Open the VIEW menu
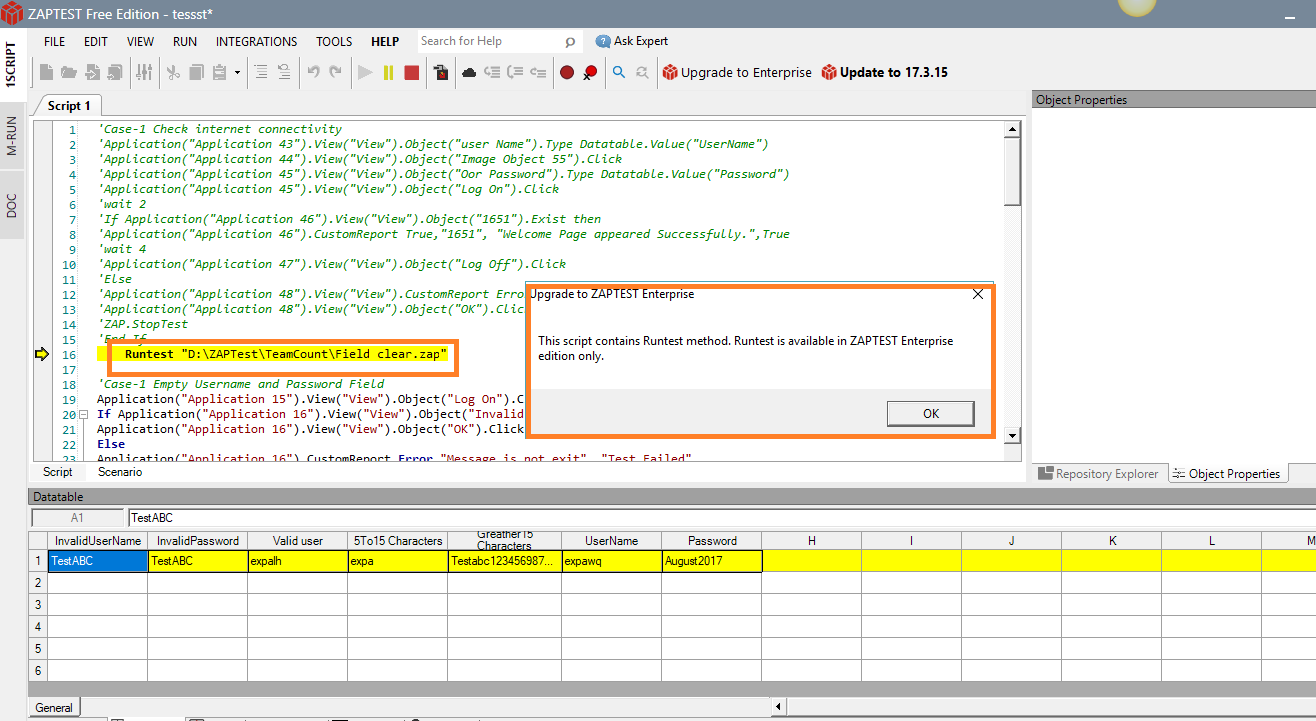 click(x=140, y=41)
